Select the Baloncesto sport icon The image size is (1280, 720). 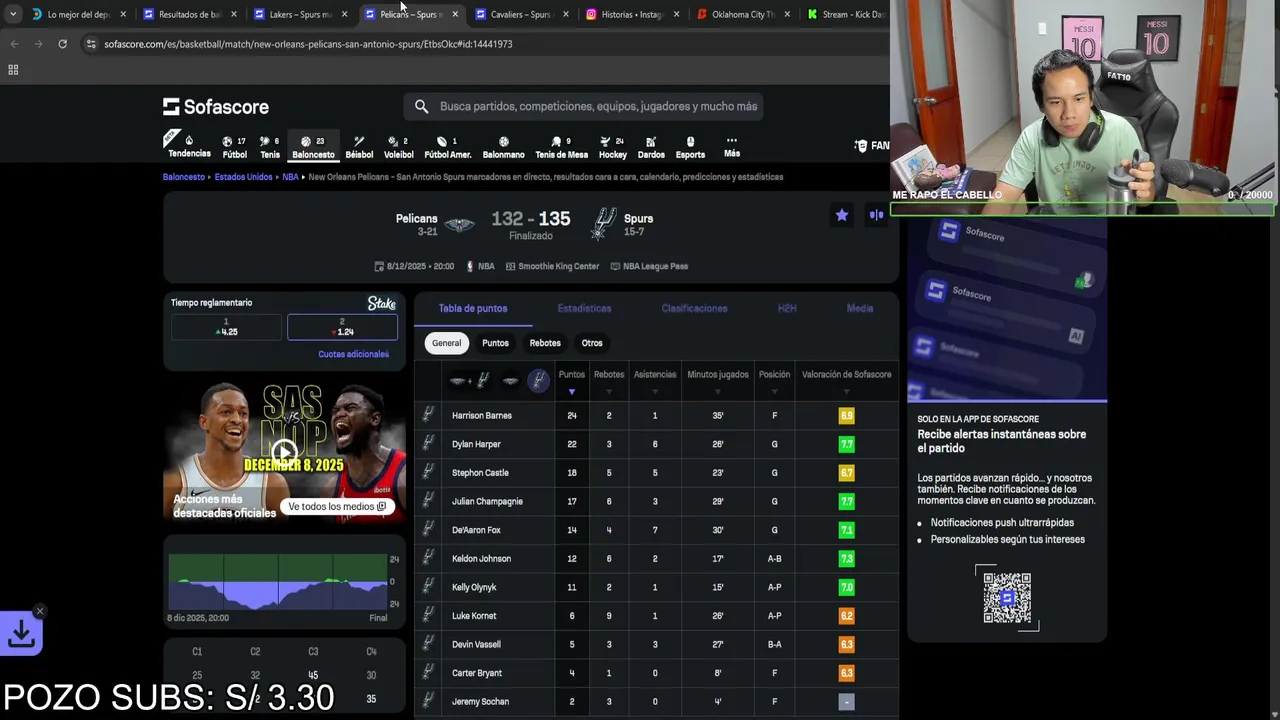click(x=313, y=147)
